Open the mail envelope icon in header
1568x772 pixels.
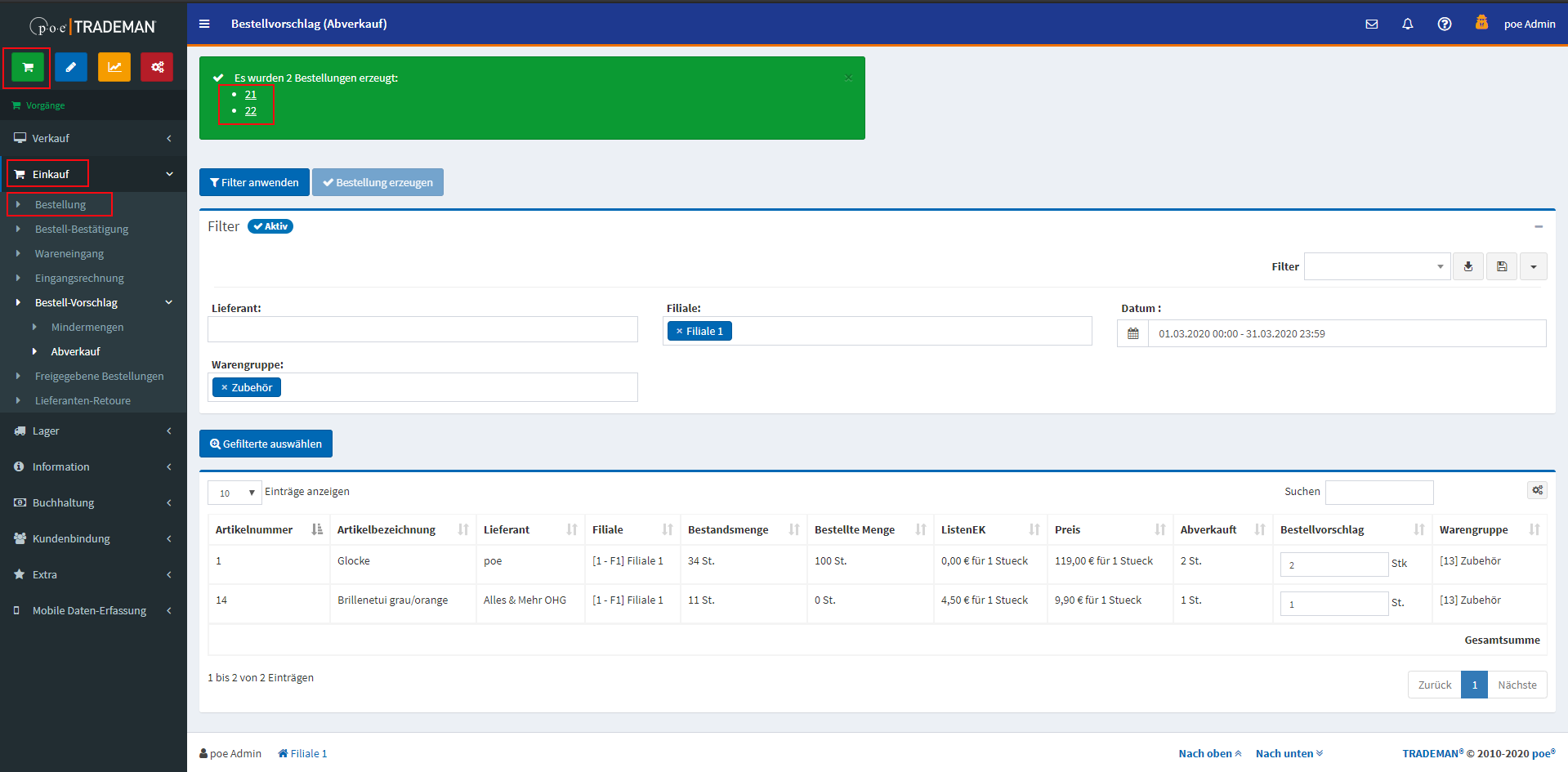[1372, 24]
